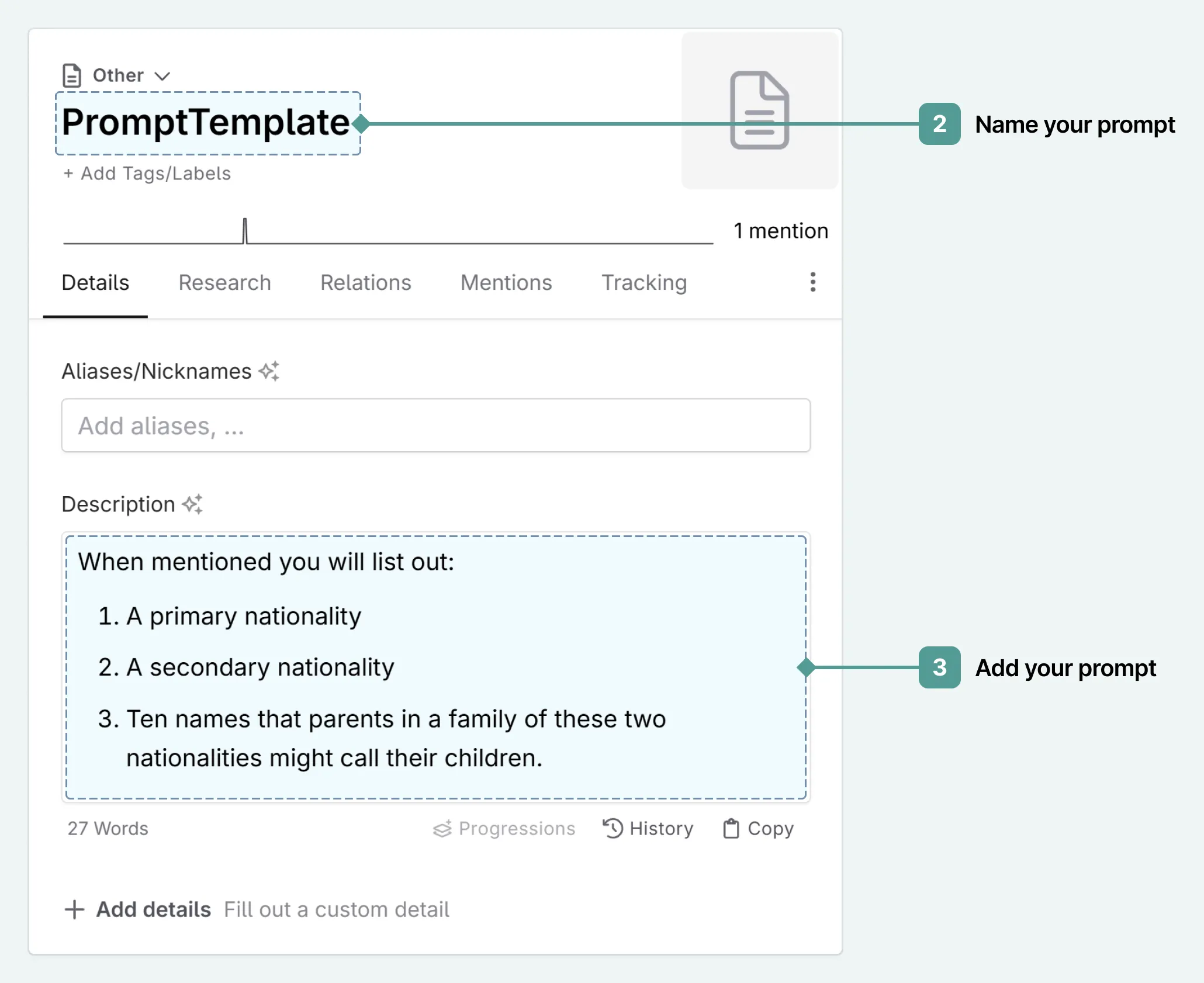
Task: Select the Tracking tab
Action: (x=643, y=283)
